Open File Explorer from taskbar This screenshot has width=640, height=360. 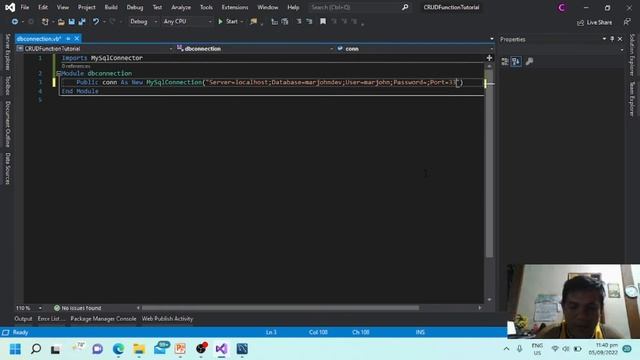pyautogui.click(x=139, y=349)
